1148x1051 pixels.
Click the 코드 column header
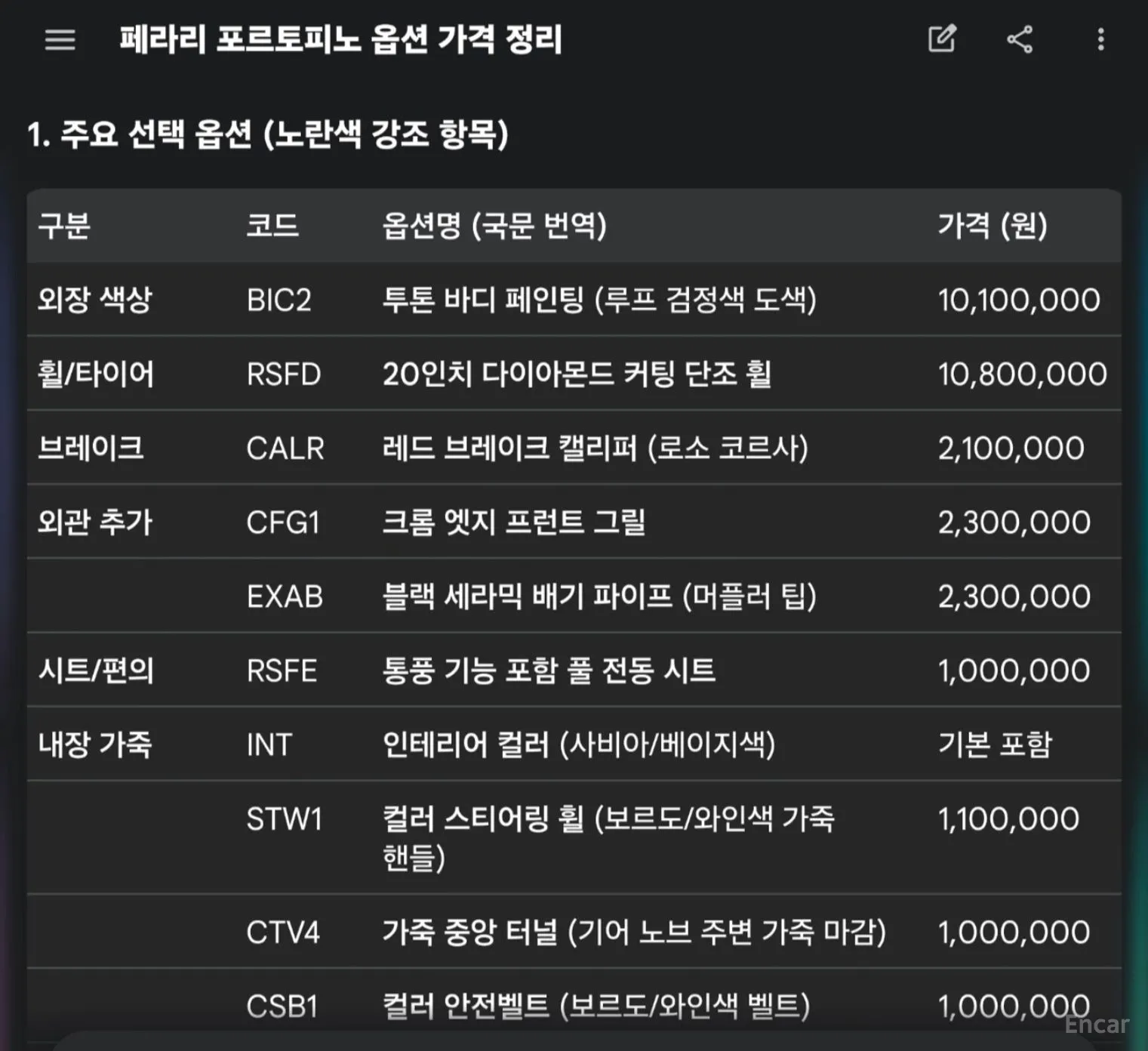pyautogui.click(x=272, y=225)
